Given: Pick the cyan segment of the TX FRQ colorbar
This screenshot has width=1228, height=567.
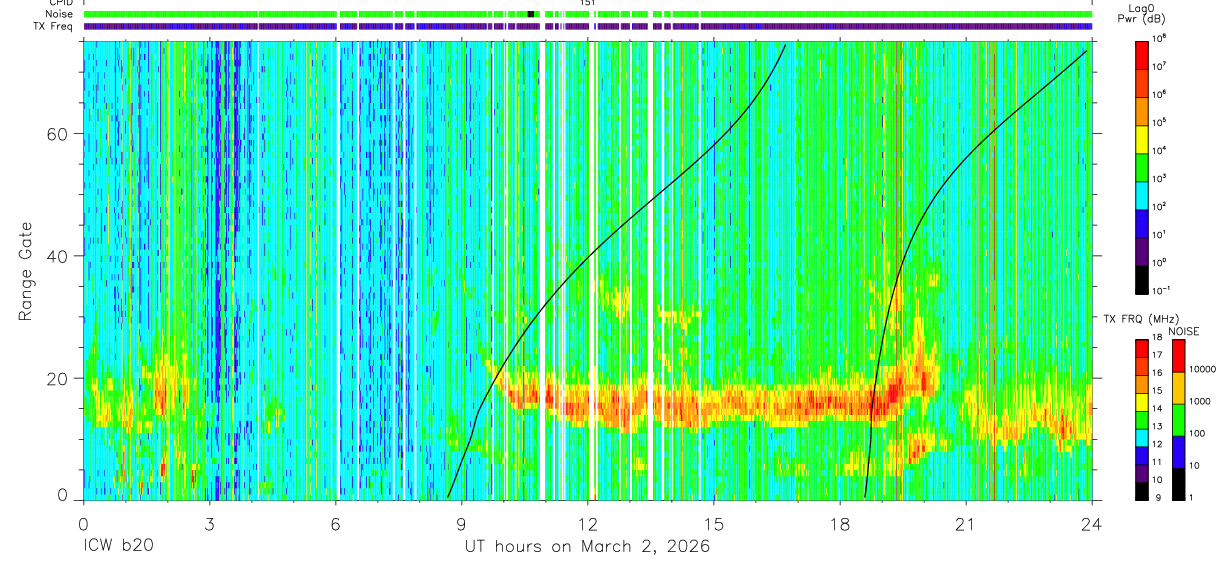Looking at the screenshot, I should coord(1142,438).
